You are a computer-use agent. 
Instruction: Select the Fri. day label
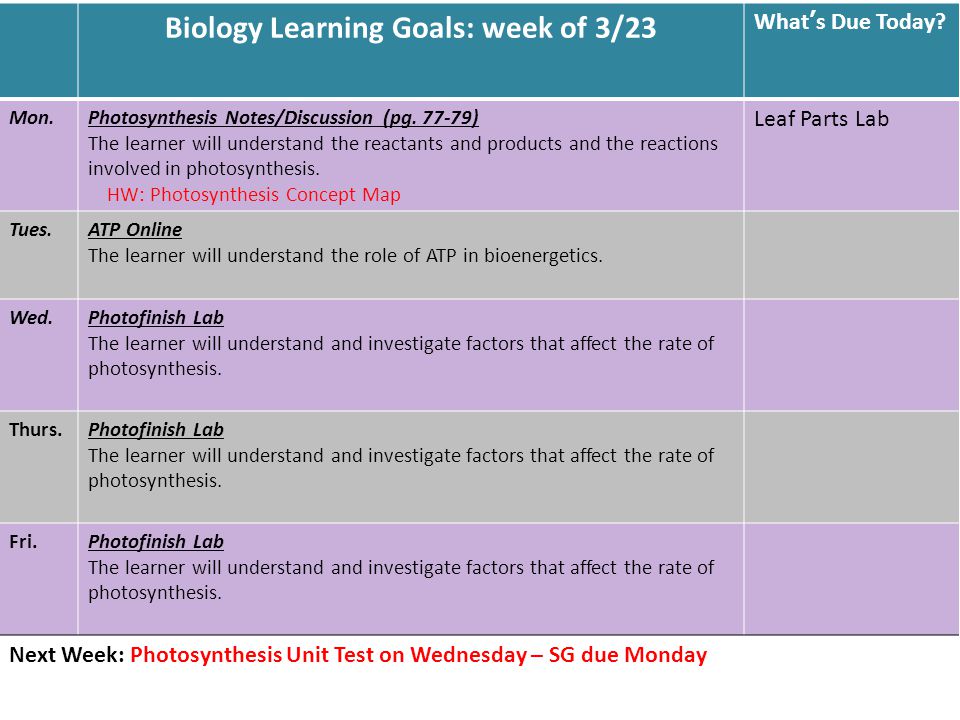coord(23,542)
